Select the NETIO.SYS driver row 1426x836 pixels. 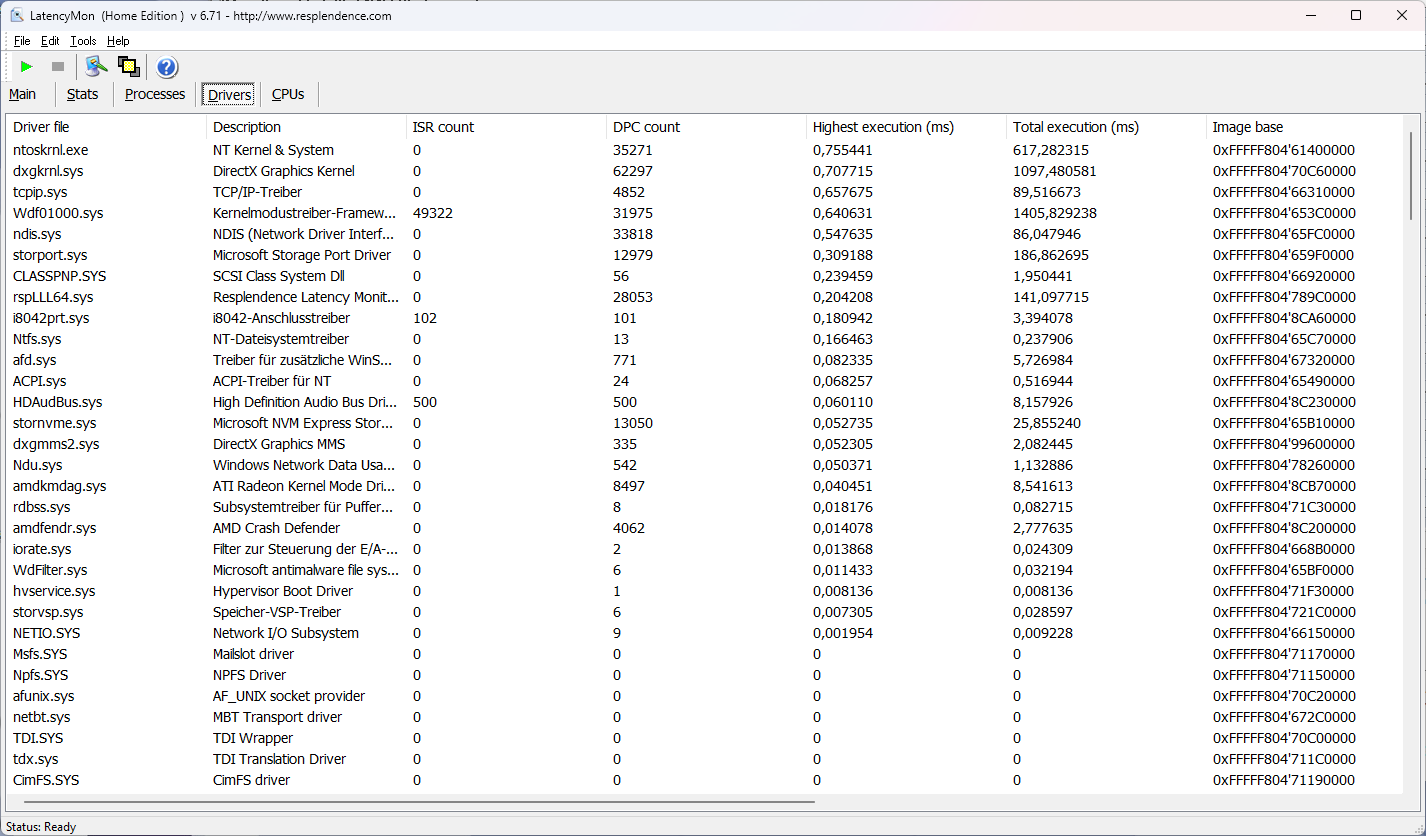coord(706,633)
